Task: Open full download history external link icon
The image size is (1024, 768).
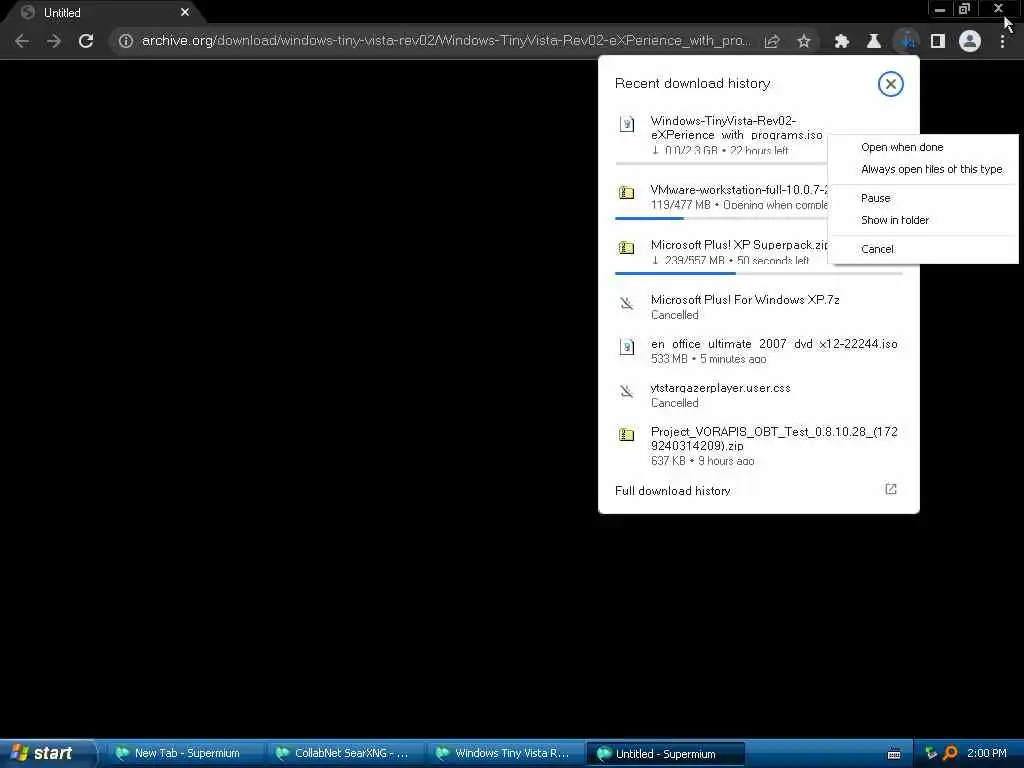Action: 891,489
